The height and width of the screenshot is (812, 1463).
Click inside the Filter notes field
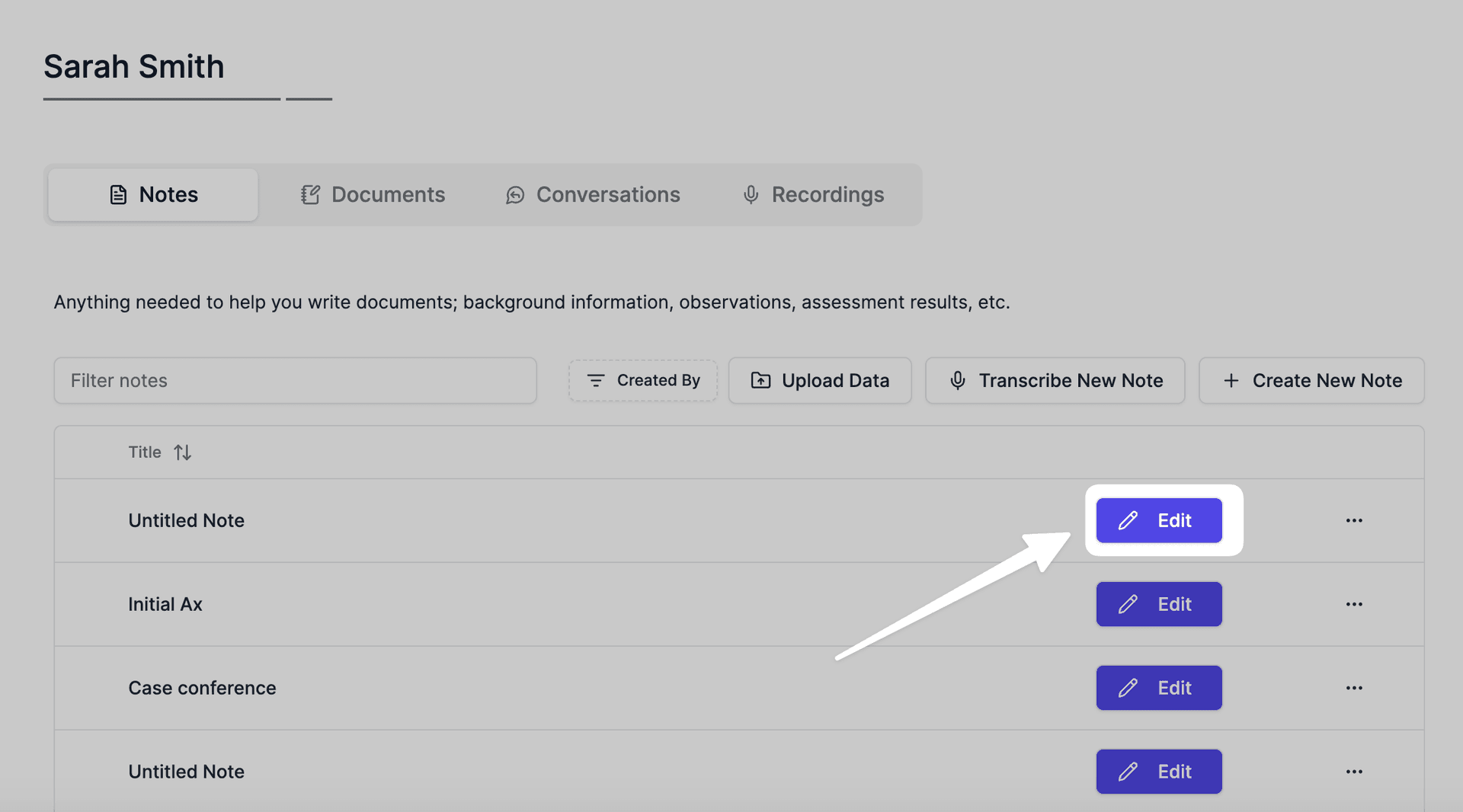pyautogui.click(x=295, y=380)
